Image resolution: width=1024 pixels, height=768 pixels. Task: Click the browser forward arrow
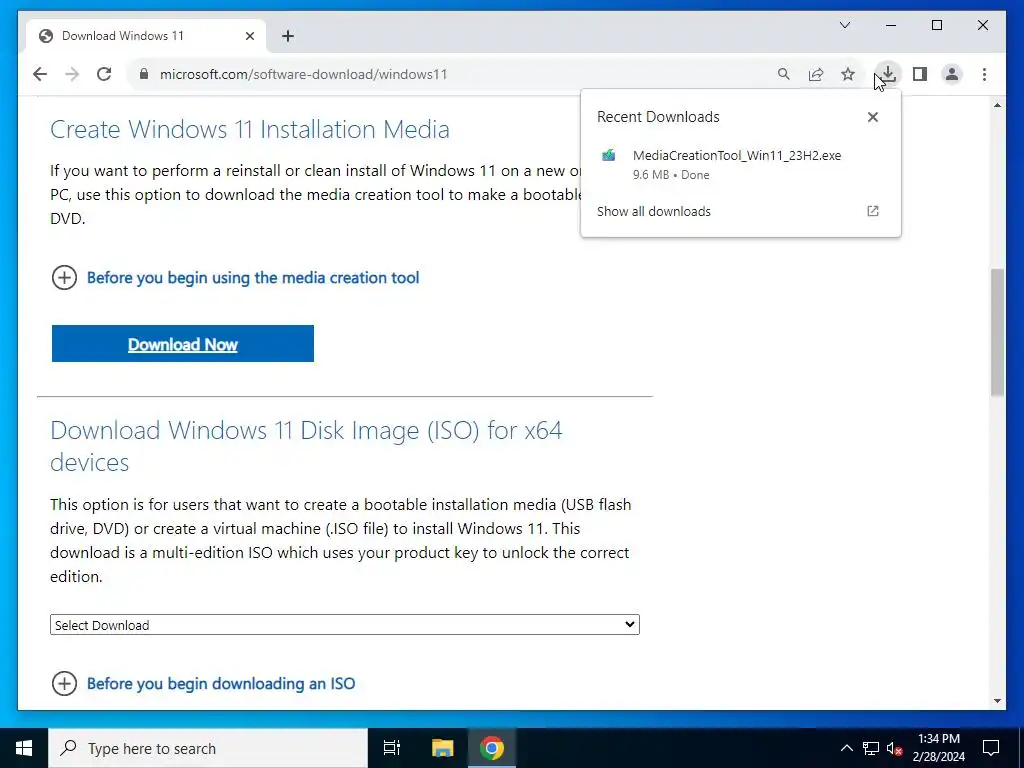point(72,74)
